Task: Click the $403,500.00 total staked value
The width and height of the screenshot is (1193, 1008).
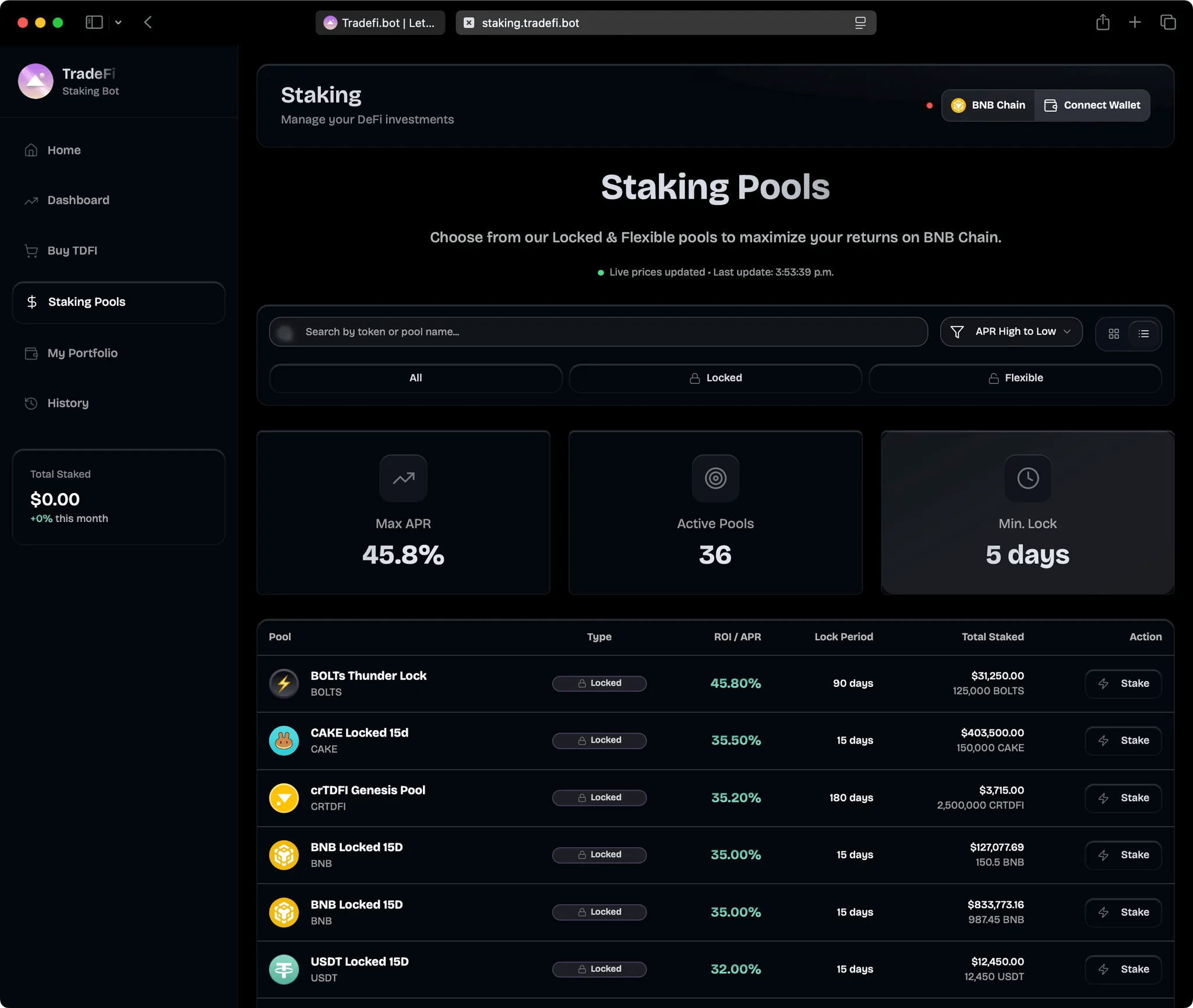Action: [992, 733]
